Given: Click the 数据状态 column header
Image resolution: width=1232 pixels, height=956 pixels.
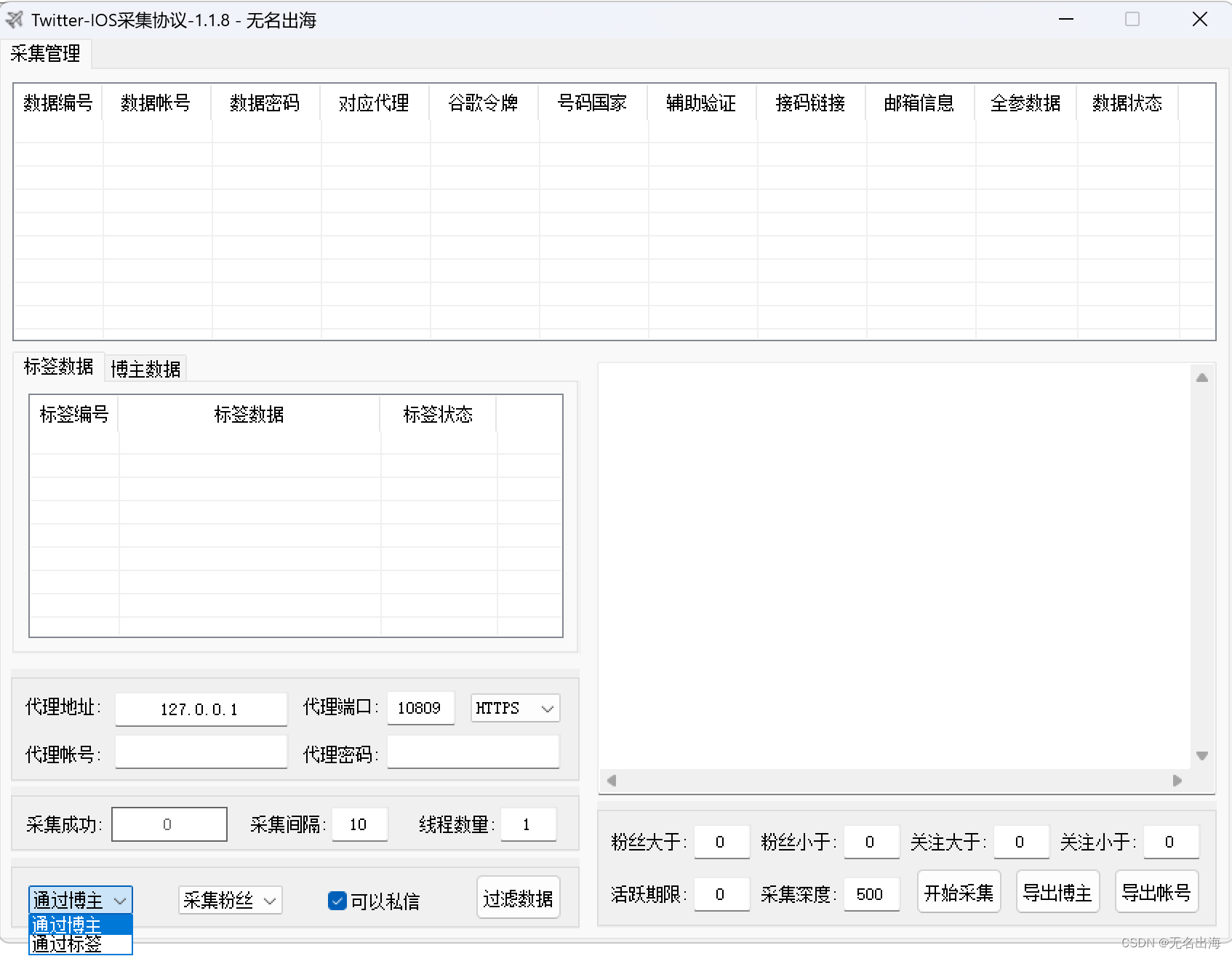Looking at the screenshot, I should click(x=1127, y=103).
